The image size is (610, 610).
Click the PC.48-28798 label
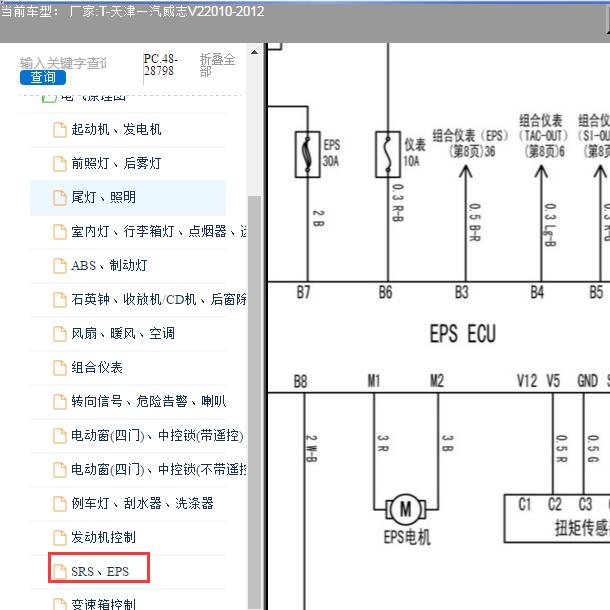161,65
